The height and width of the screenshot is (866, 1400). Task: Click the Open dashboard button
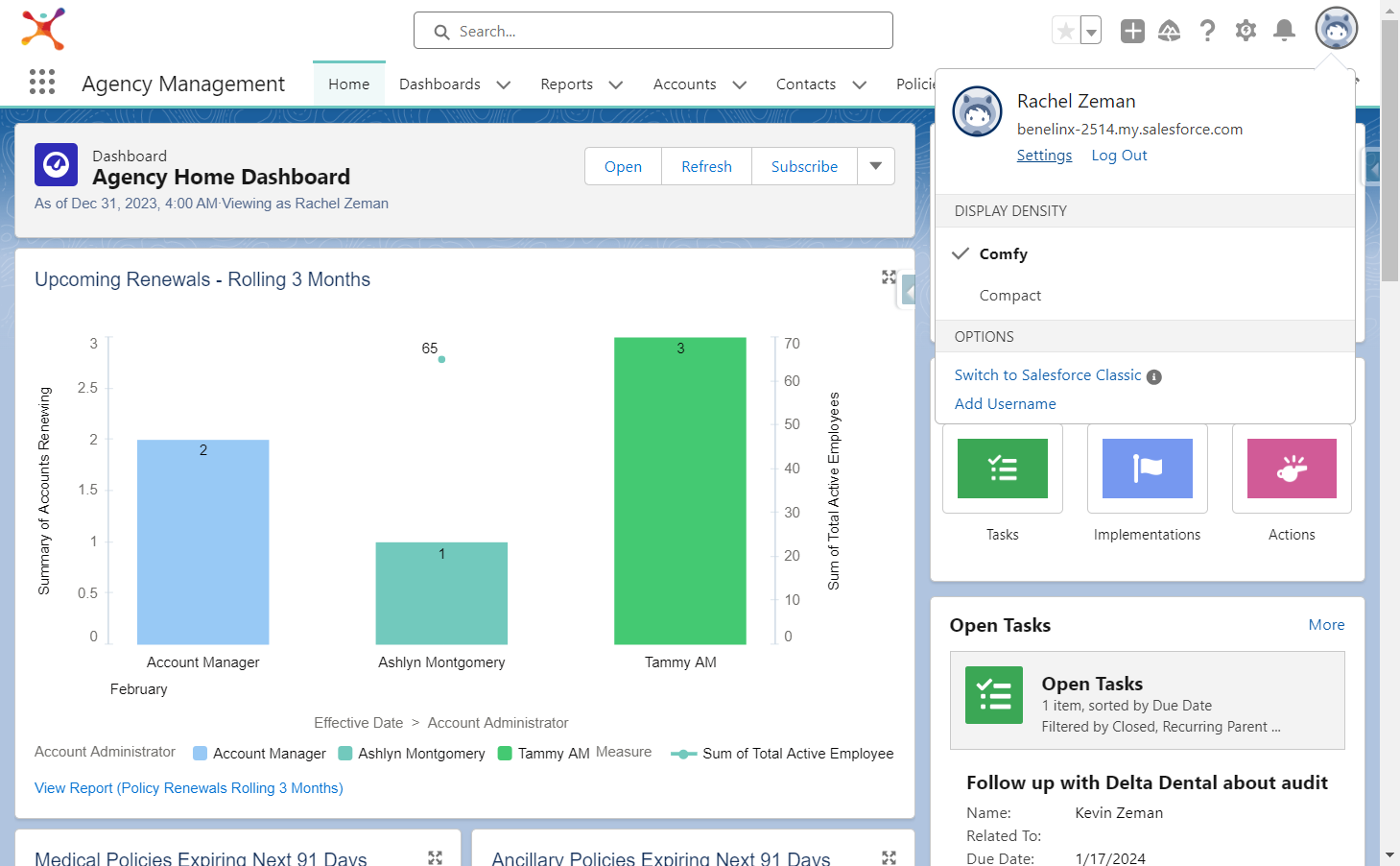coord(624,166)
